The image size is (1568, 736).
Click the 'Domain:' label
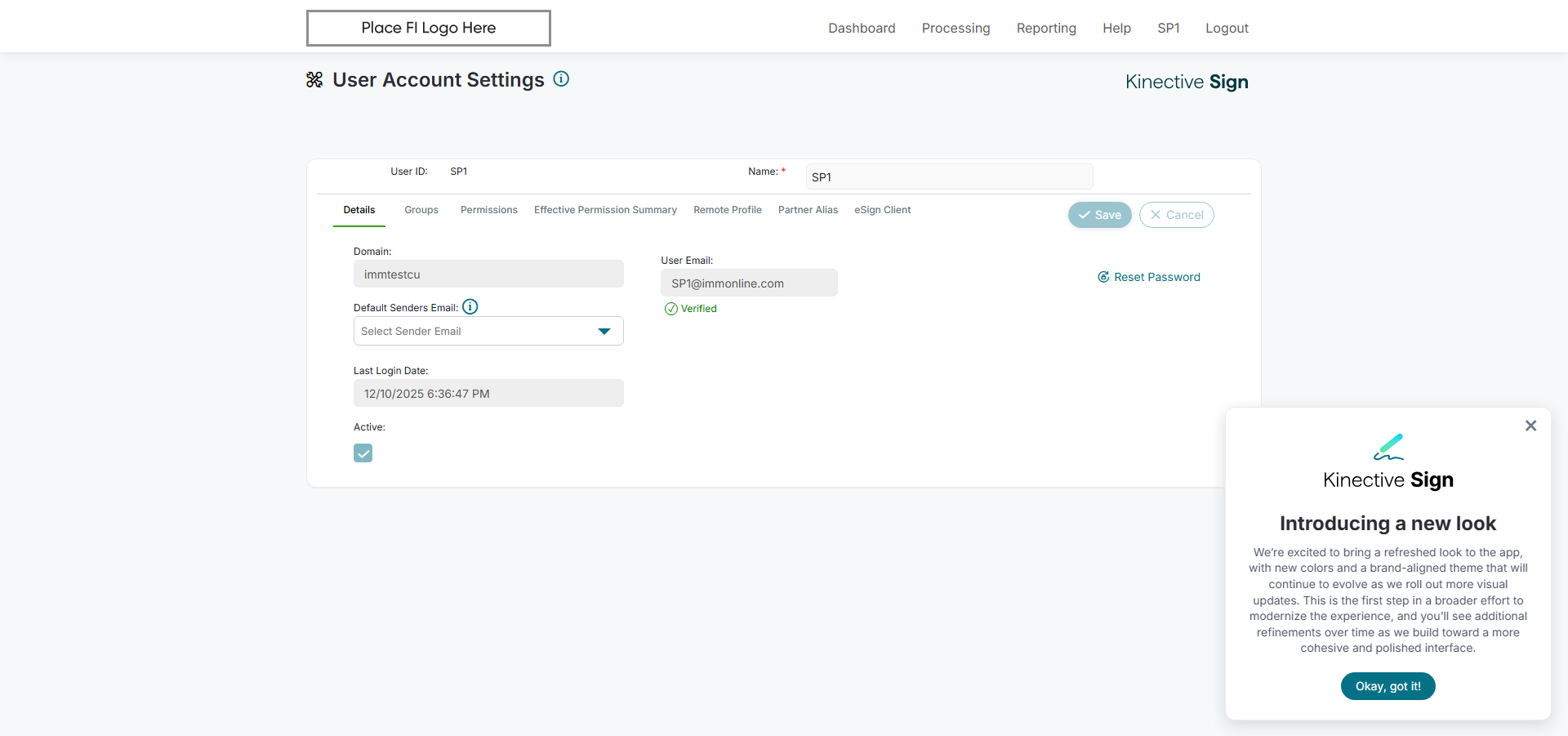coord(372,252)
